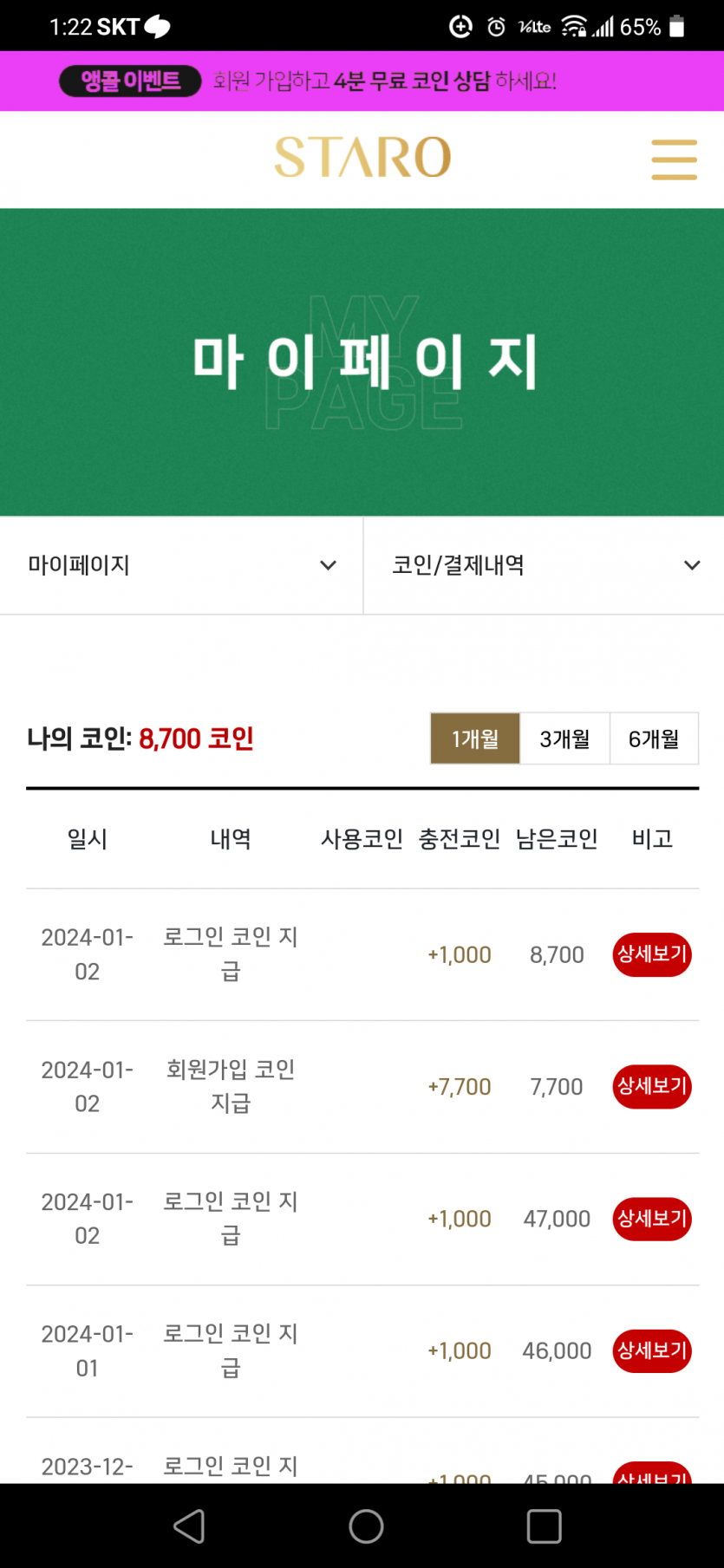The width and height of the screenshot is (724, 1568).
Task: Click 상세보기 for 47,000 balance row
Action: [652, 1219]
